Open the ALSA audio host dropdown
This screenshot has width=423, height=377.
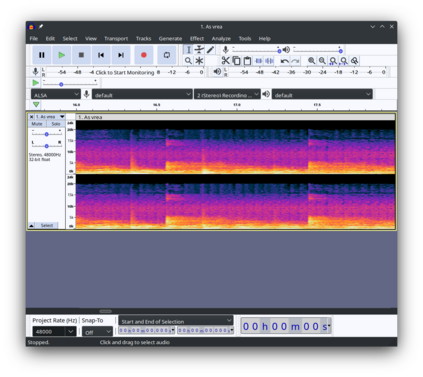point(56,95)
